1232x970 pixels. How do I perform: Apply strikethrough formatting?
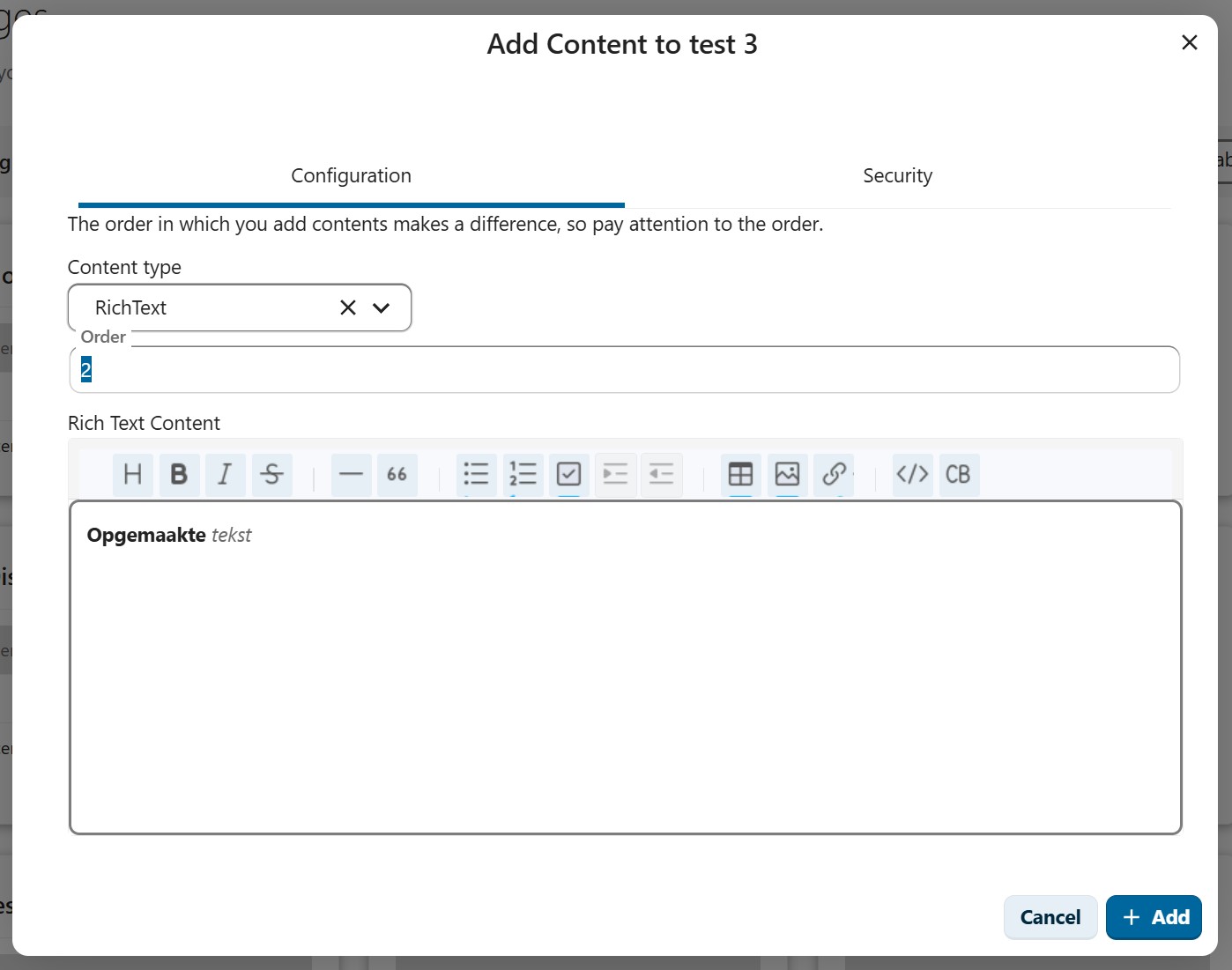coord(272,475)
